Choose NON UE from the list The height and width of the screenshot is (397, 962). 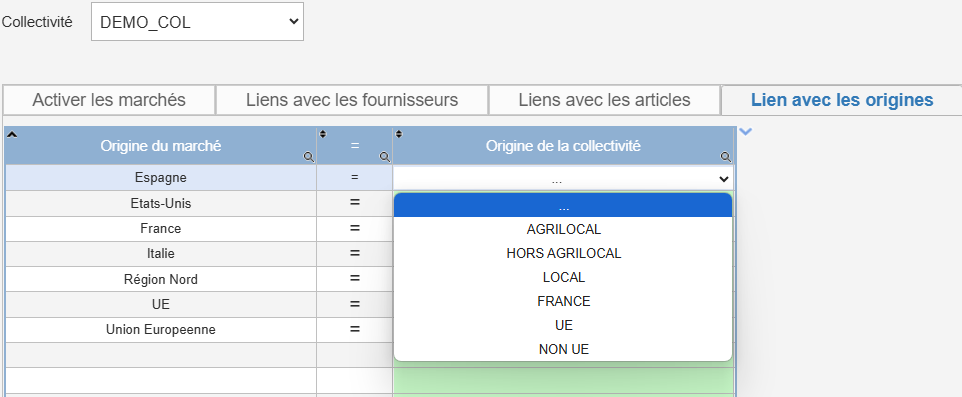tap(563, 349)
